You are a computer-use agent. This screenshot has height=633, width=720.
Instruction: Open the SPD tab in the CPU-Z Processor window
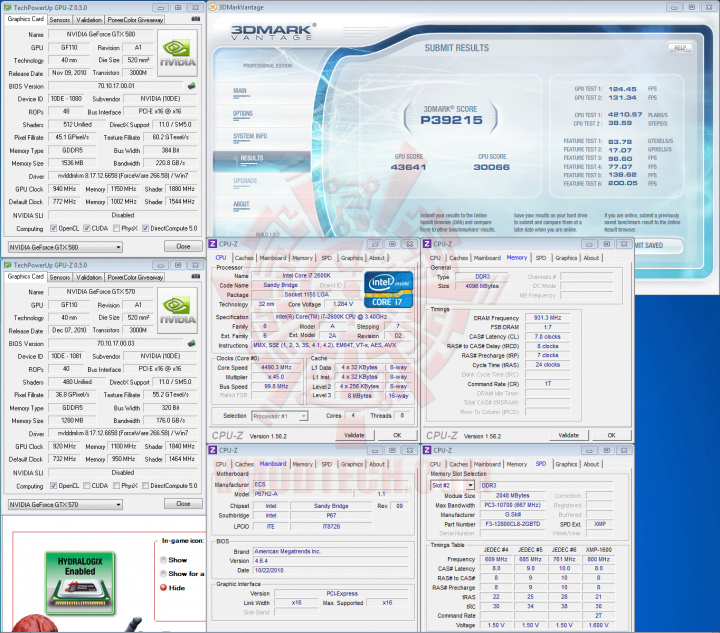(326, 258)
